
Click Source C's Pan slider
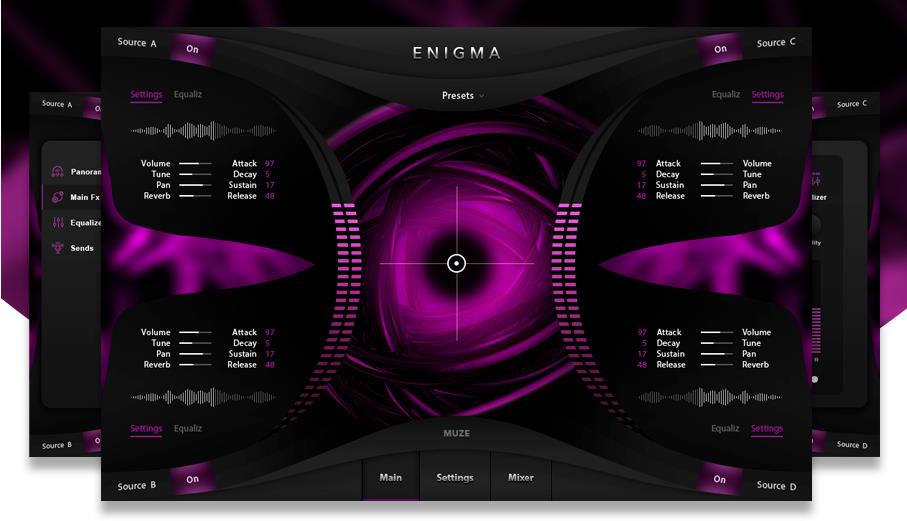pos(717,185)
